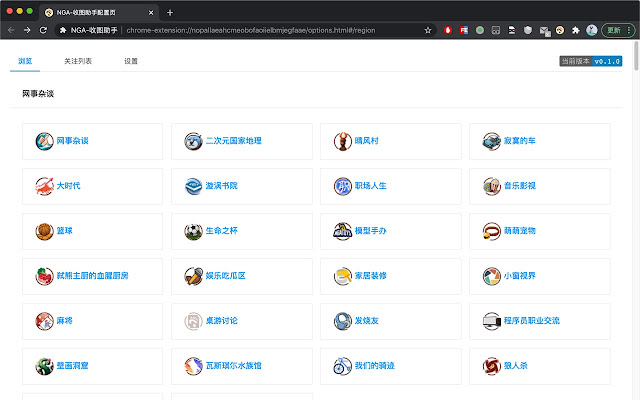Image resolution: width=640 pixels, height=400 pixels.
Task: Open the 职场人生 link
Action: coord(370,186)
